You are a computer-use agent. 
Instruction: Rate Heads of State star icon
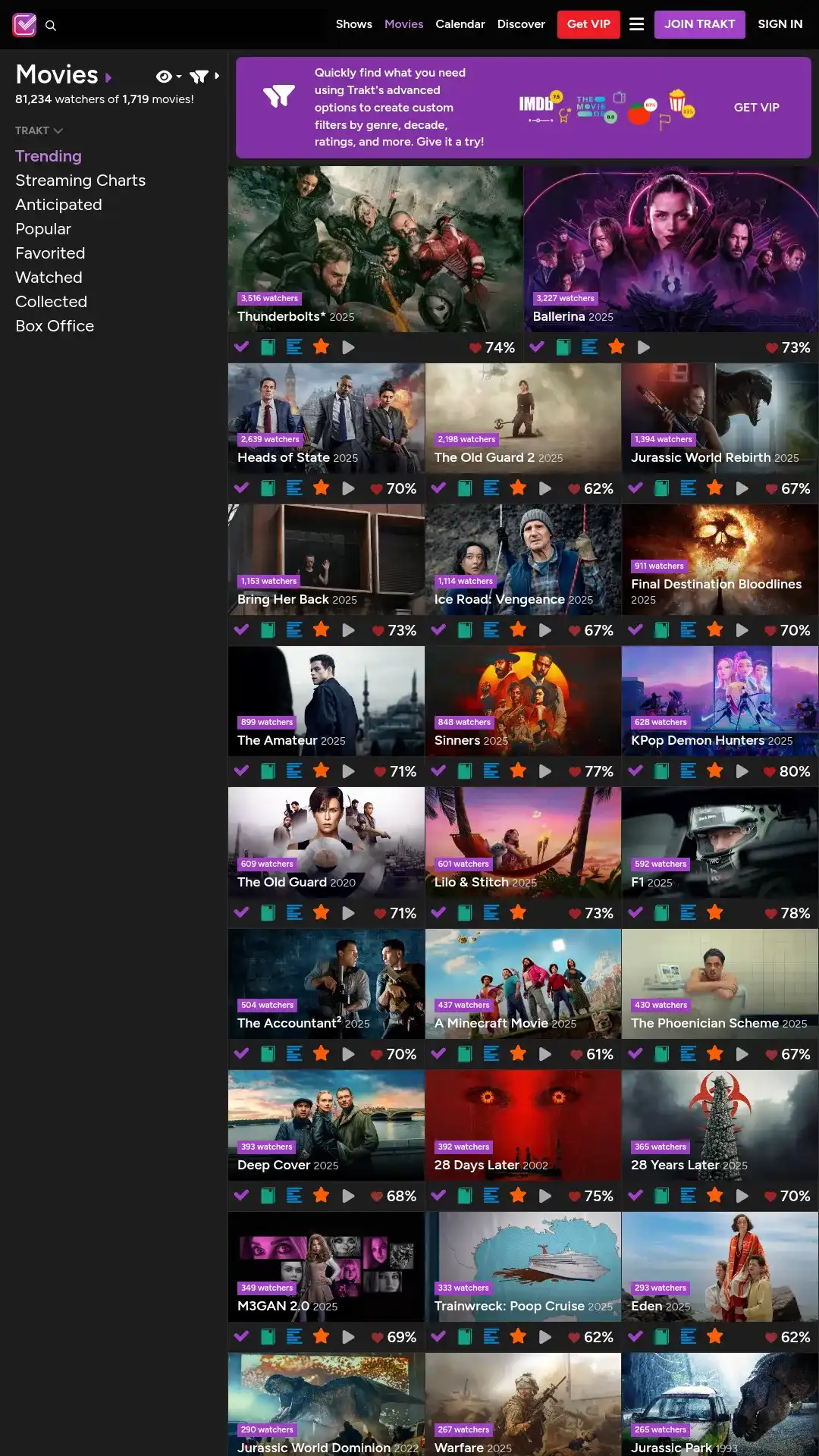(x=322, y=488)
